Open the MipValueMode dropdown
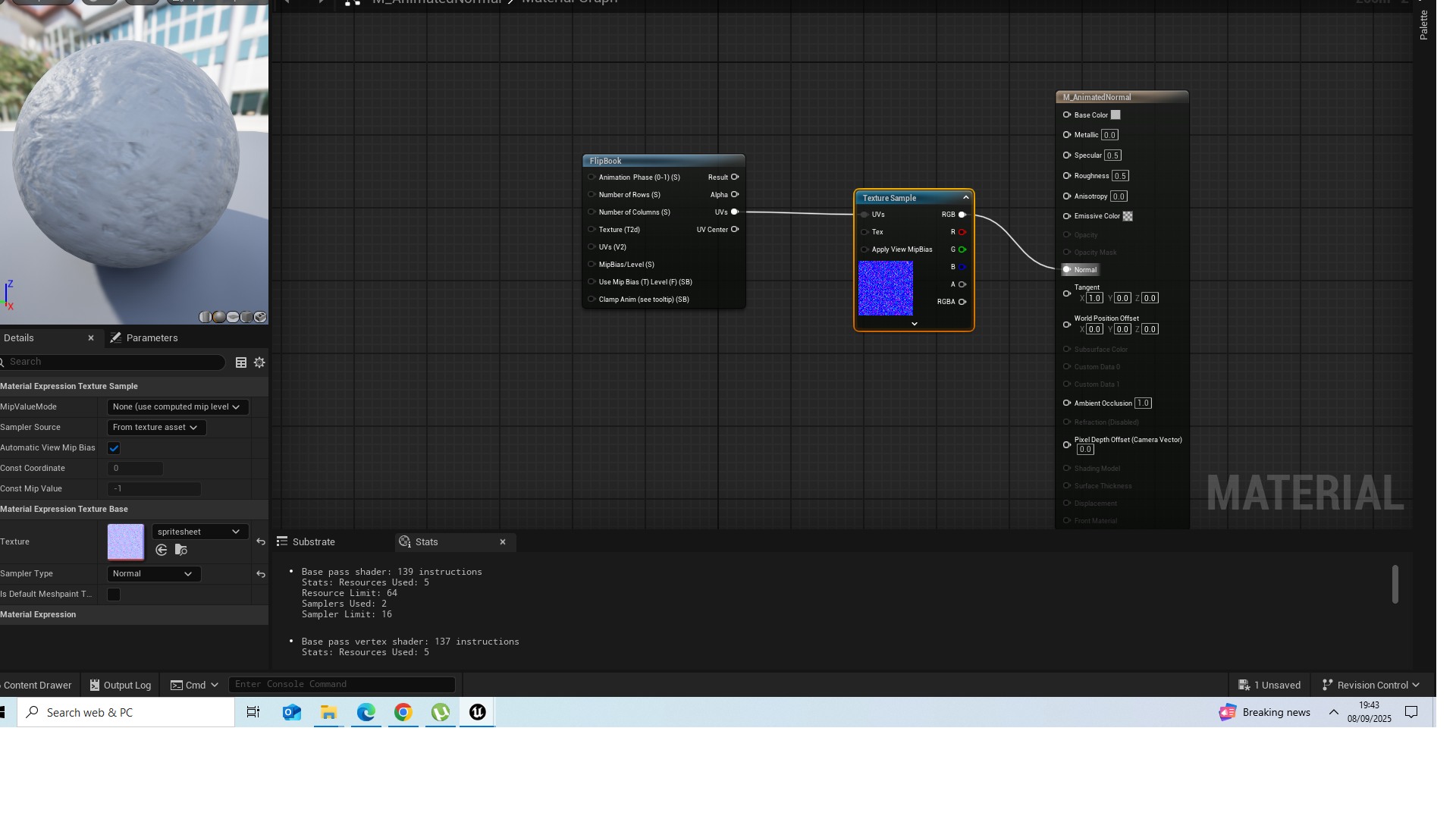The image size is (1456, 819). pyautogui.click(x=177, y=407)
